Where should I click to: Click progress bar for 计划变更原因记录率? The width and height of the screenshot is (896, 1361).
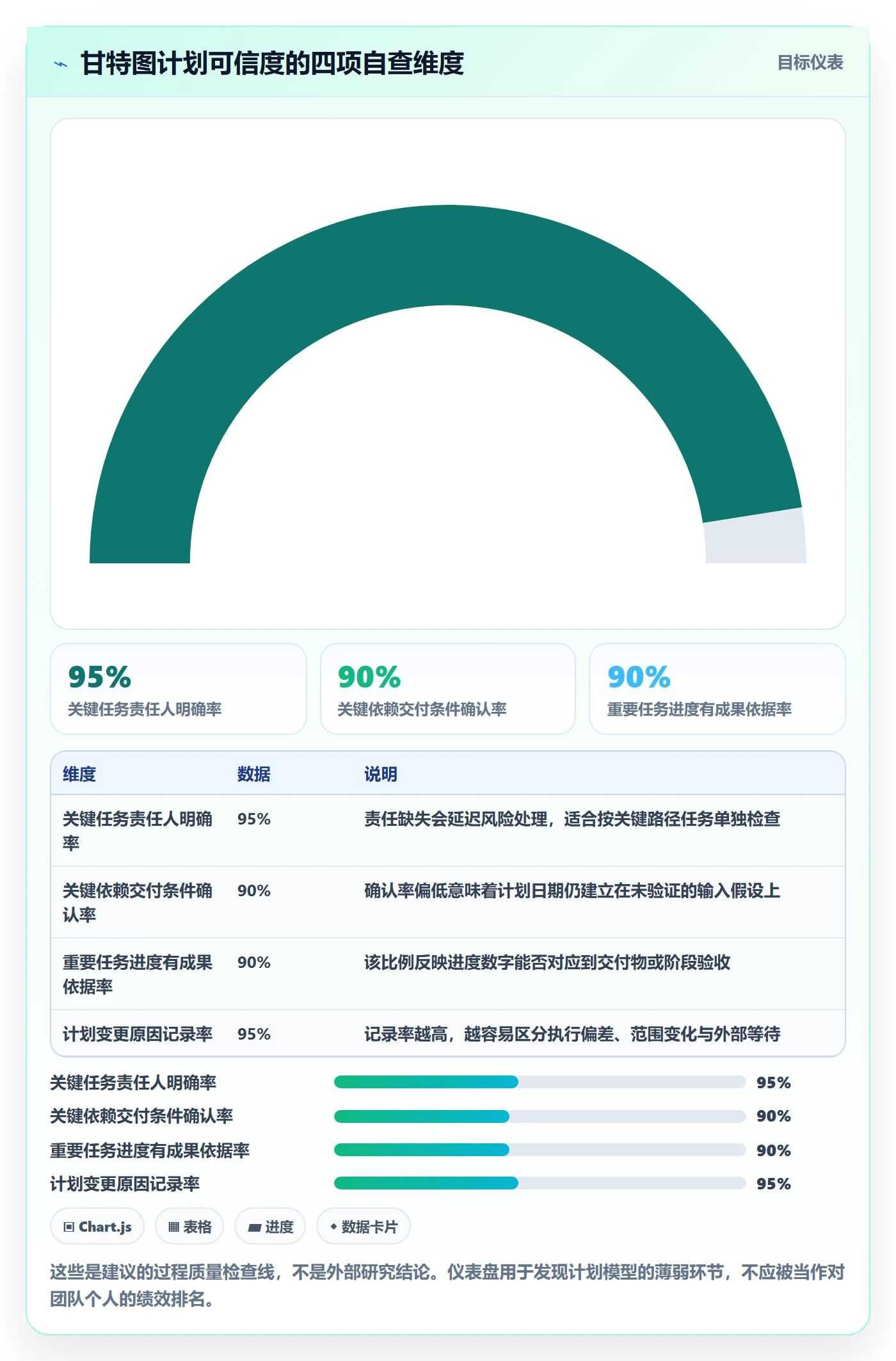tap(540, 1183)
